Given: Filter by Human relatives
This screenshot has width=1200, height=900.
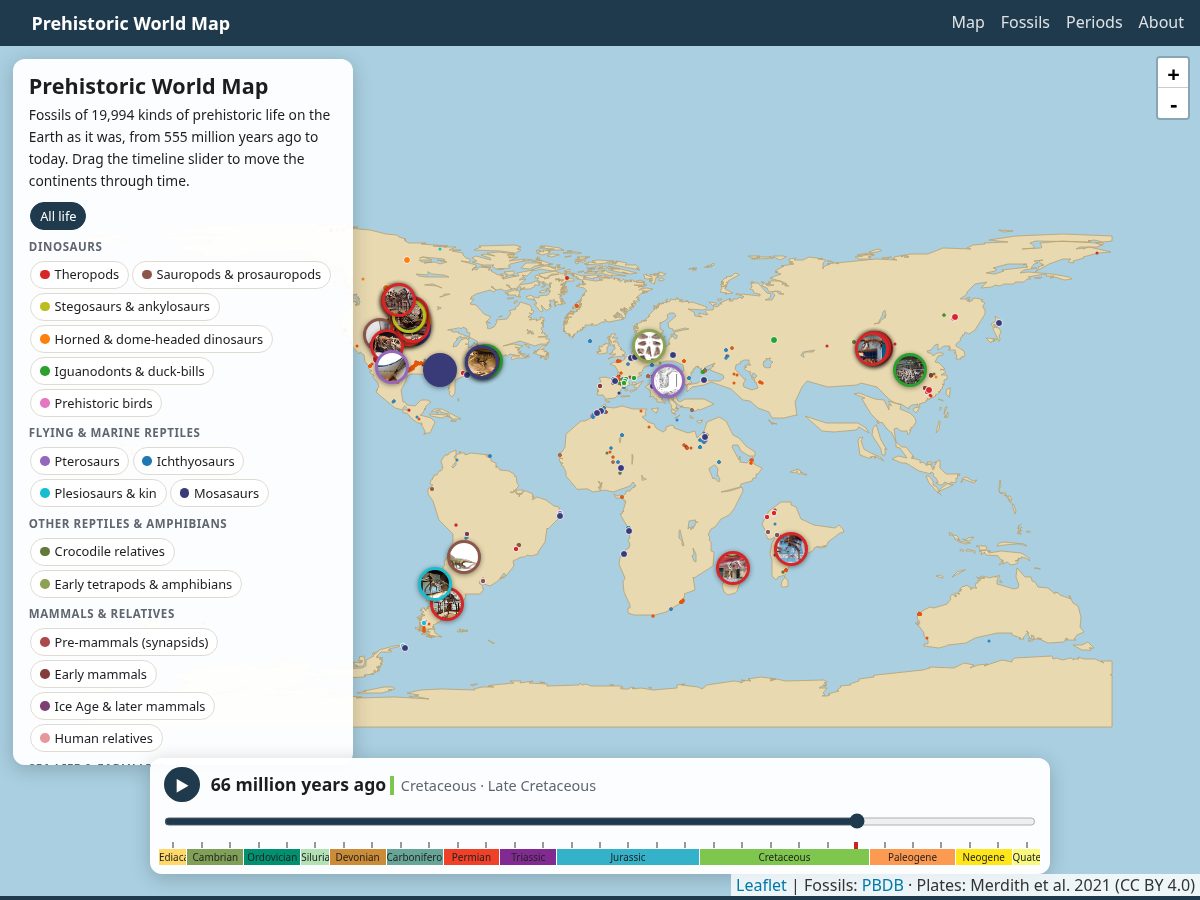Looking at the screenshot, I should point(96,738).
